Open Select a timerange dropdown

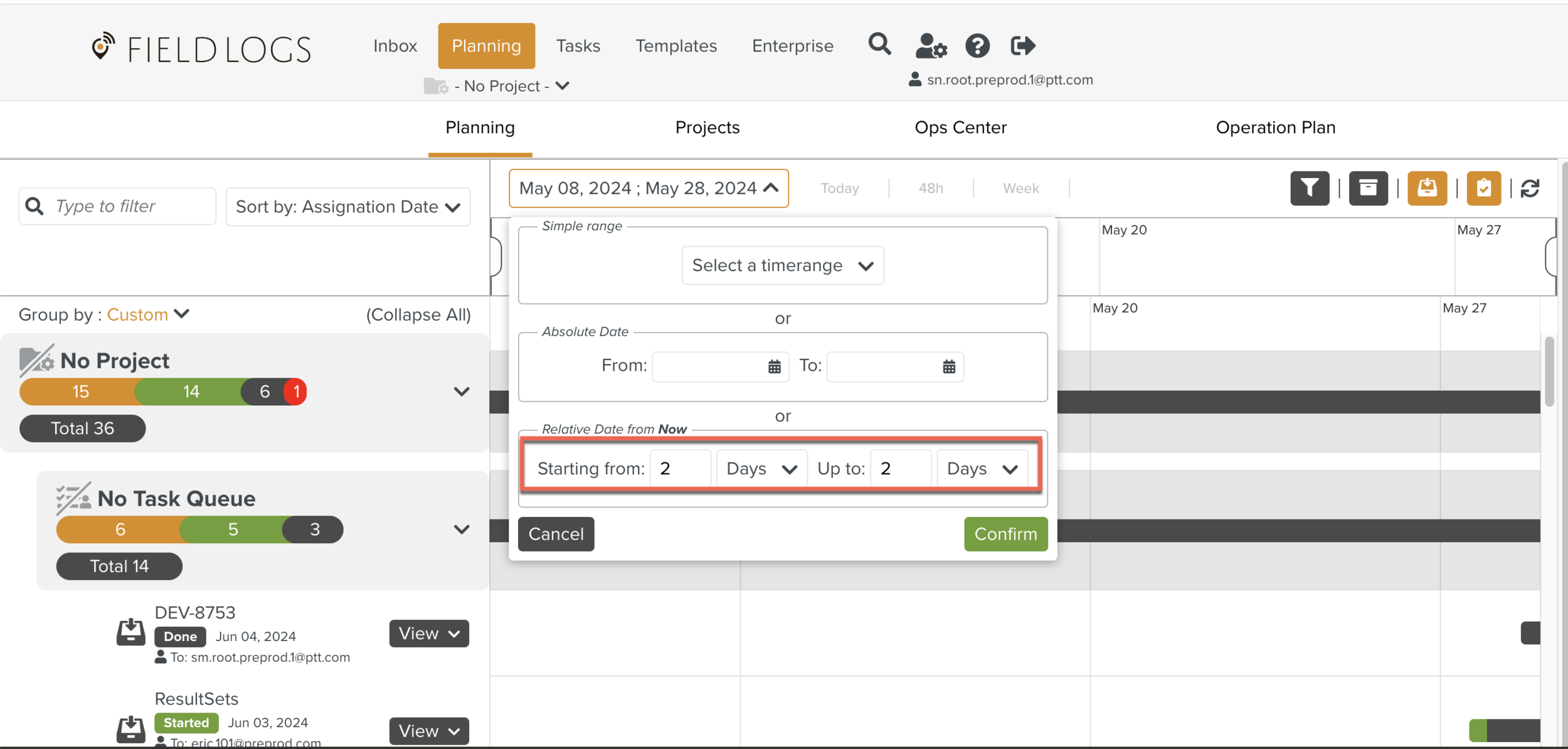pos(782,265)
